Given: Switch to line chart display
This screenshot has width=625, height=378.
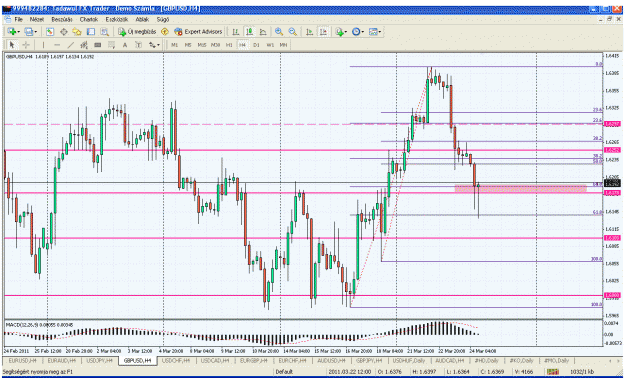Looking at the screenshot, I should click(x=263, y=32).
